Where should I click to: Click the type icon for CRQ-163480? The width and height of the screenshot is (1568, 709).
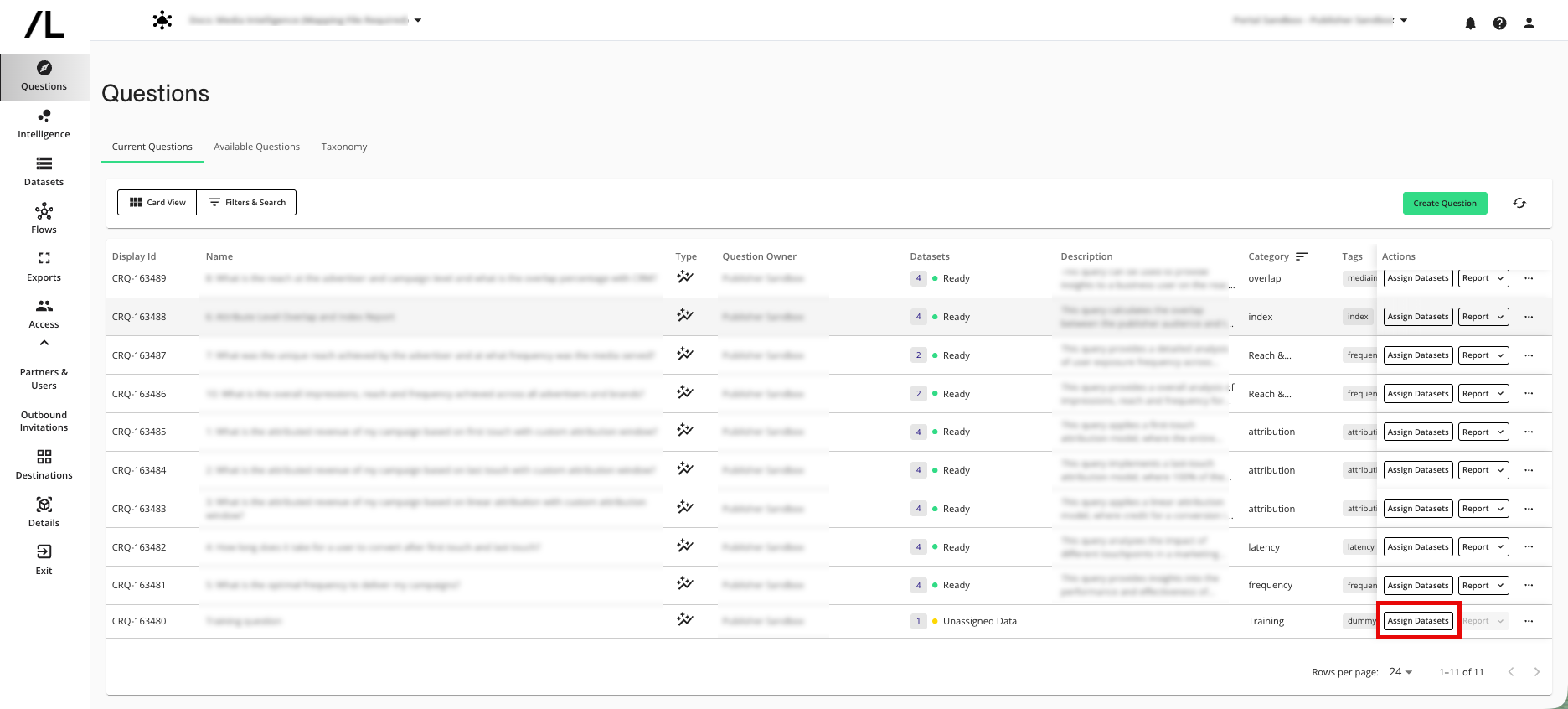pyautogui.click(x=685, y=619)
